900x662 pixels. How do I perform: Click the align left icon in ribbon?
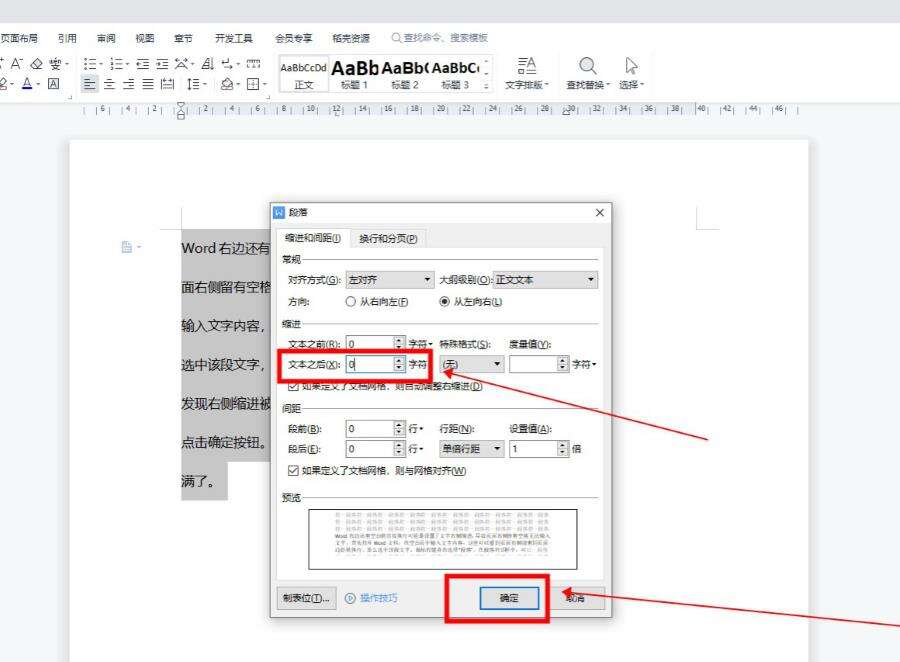click(89, 85)
